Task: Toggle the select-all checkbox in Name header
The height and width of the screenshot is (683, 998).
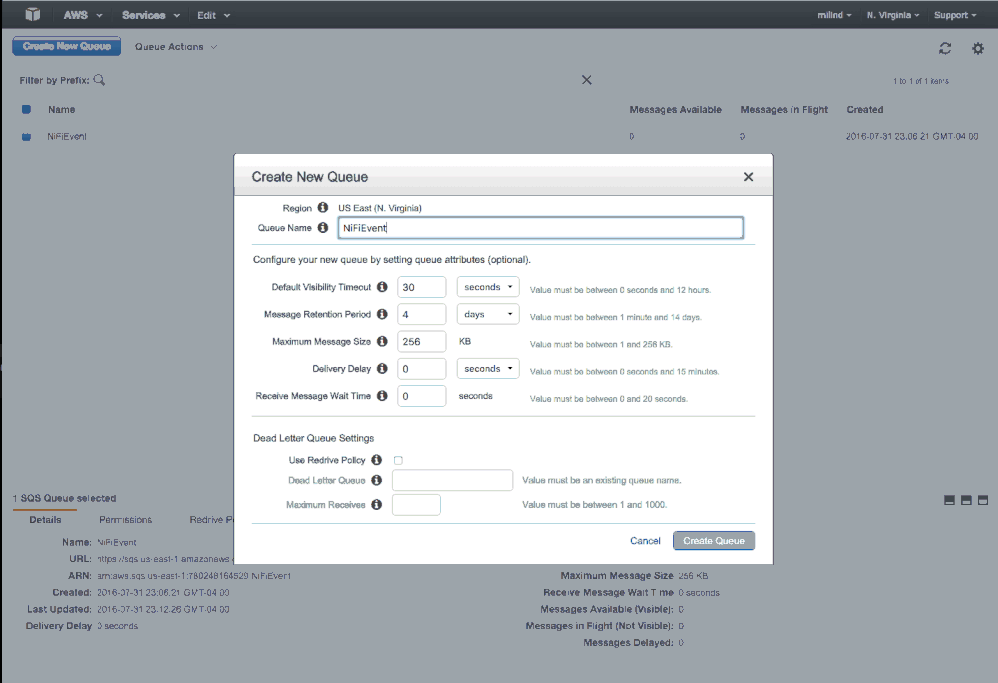Action: click(24, 110)
